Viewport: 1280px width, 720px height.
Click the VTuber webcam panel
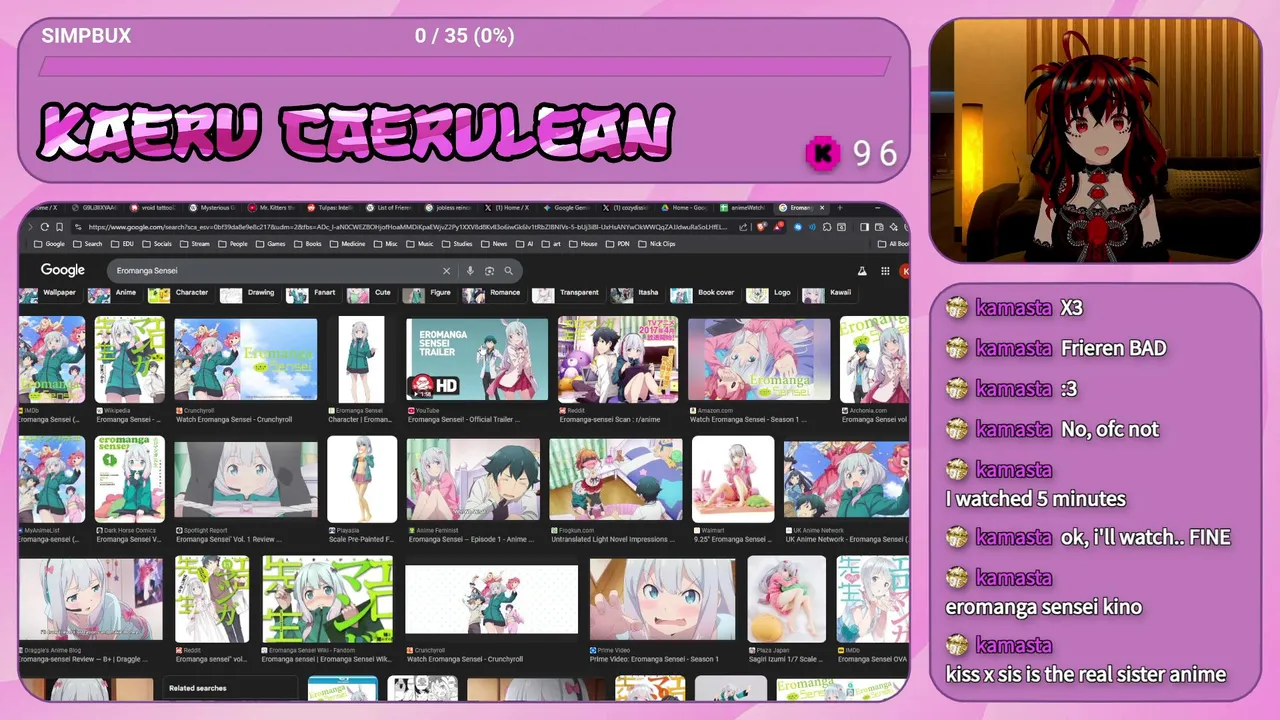[x=1095, y=140]
